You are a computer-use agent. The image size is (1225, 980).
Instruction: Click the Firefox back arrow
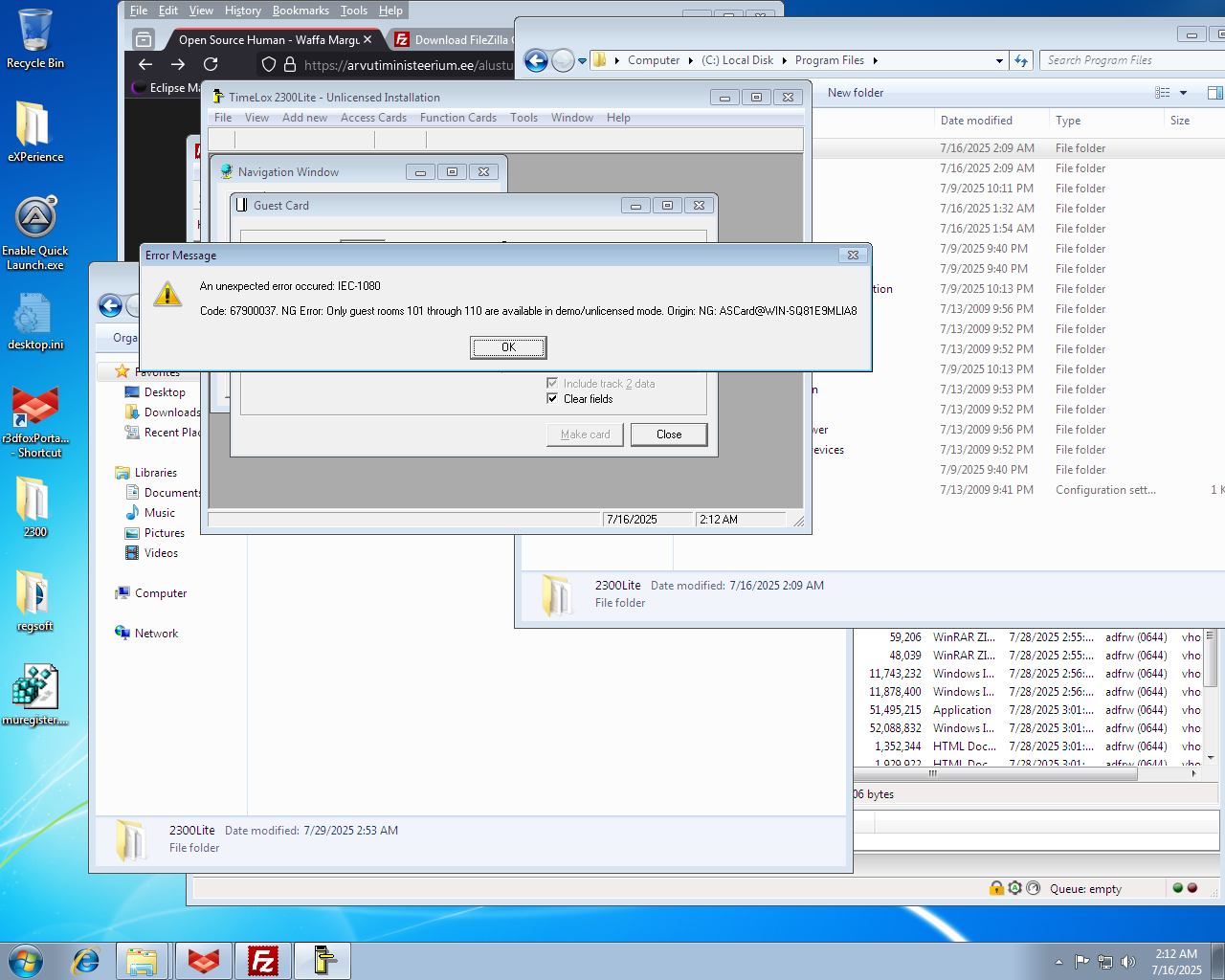click(x=145, y=64)
